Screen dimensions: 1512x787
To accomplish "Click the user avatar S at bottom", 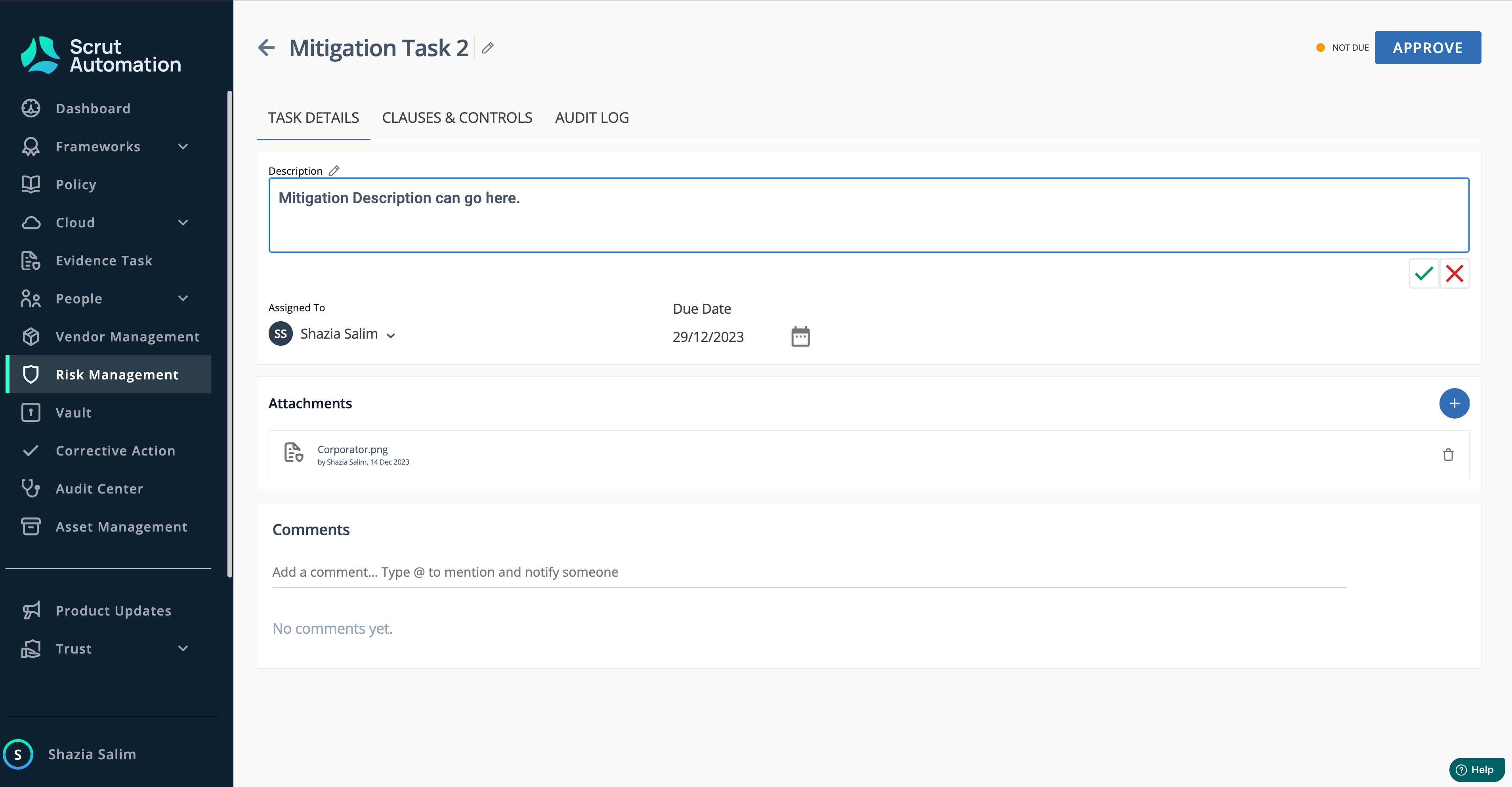I will [x=18, y=754].
